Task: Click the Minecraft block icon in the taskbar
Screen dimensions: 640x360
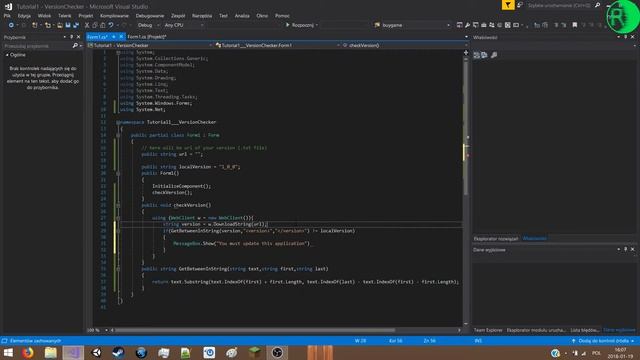Action: tap(255, 353)
